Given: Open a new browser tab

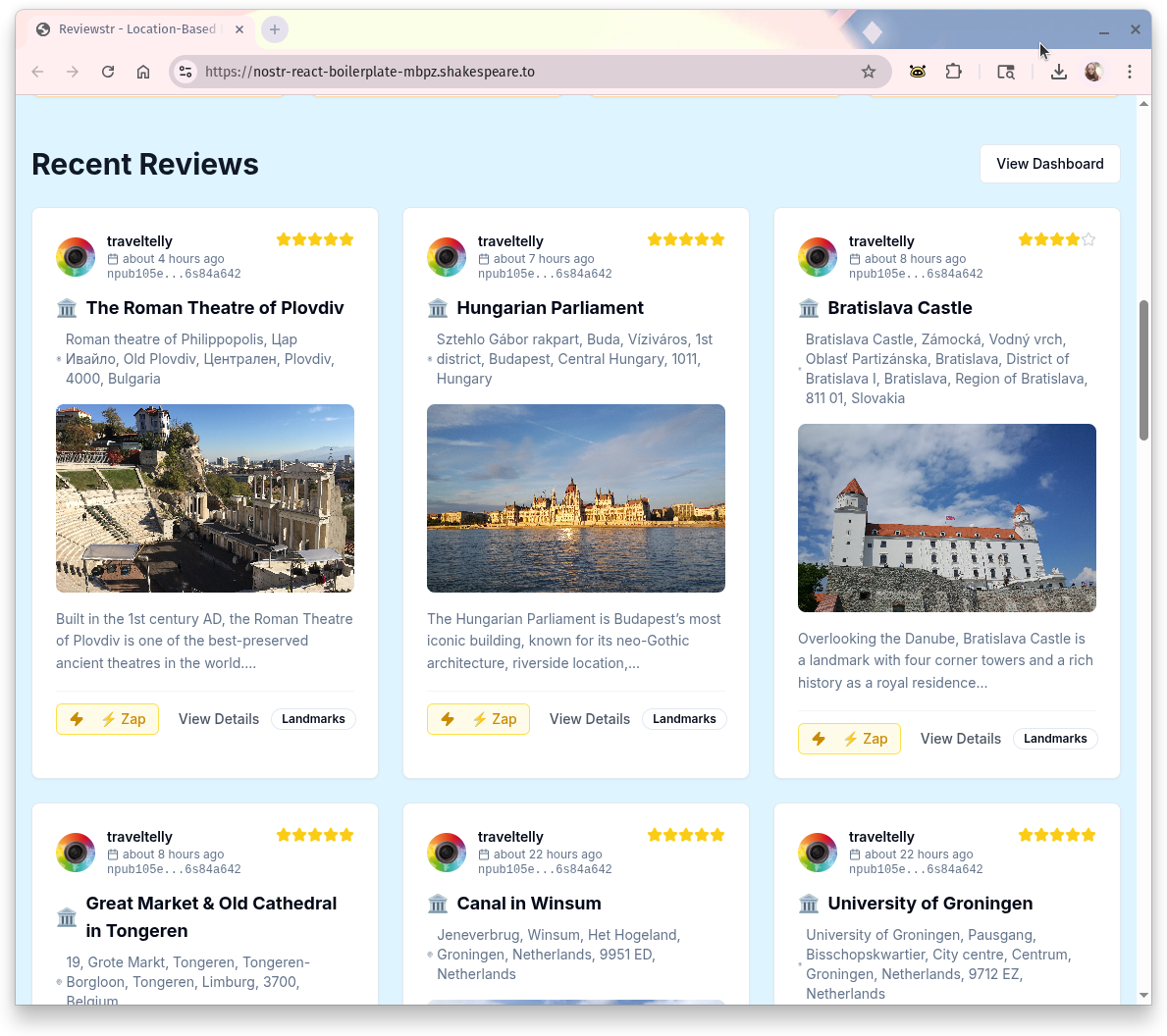Looking at the screenshot, I should [275, 29].
